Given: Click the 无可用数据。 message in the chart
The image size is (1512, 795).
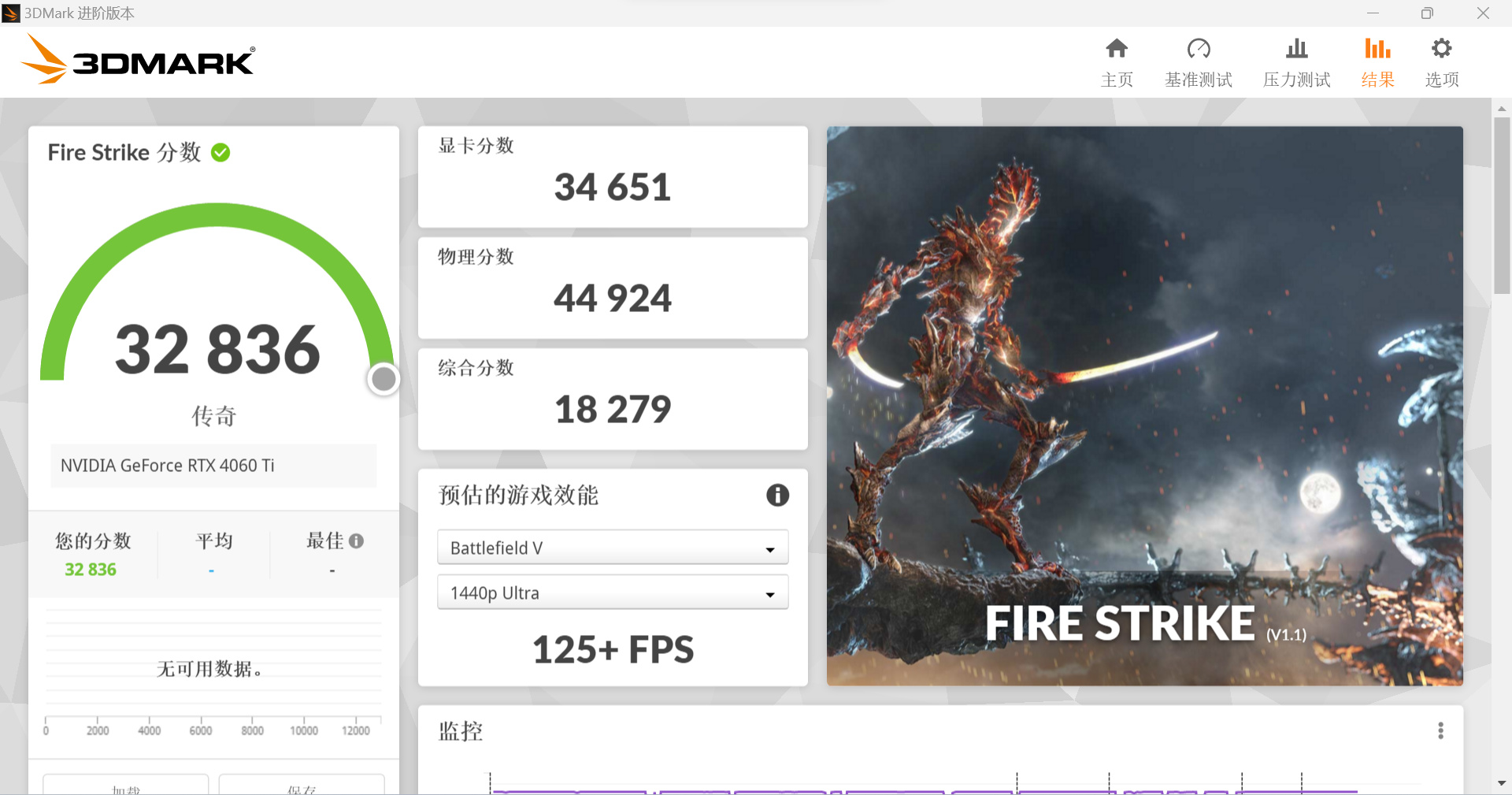Looking at the screenshot, I should (x=209, y=669).
